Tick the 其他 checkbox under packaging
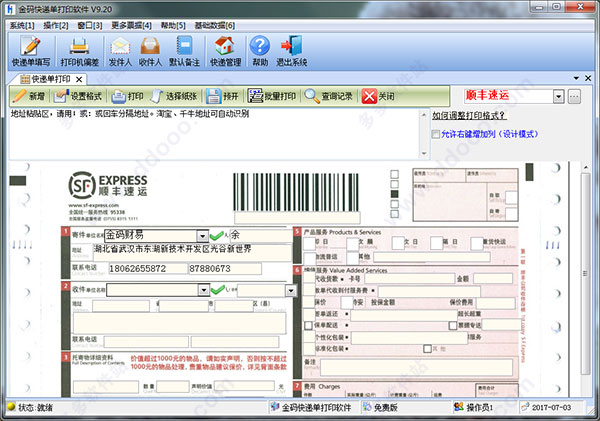 pyautogui.click(x=427, y=349)
